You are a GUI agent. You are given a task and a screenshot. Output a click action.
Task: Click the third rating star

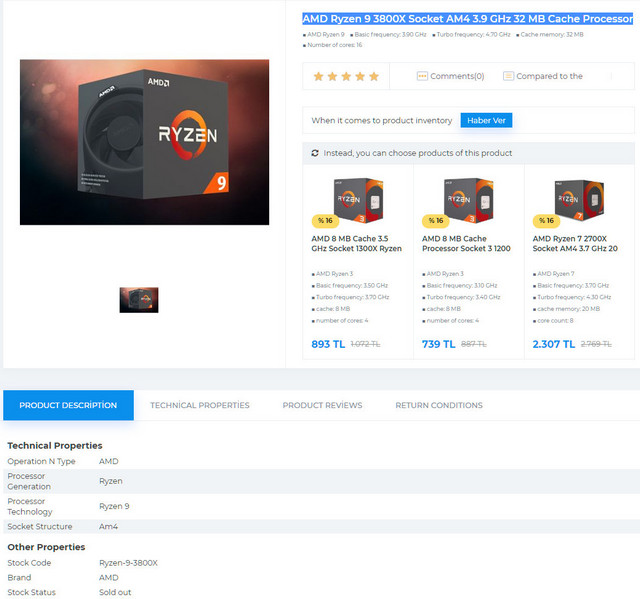point(346,76)
